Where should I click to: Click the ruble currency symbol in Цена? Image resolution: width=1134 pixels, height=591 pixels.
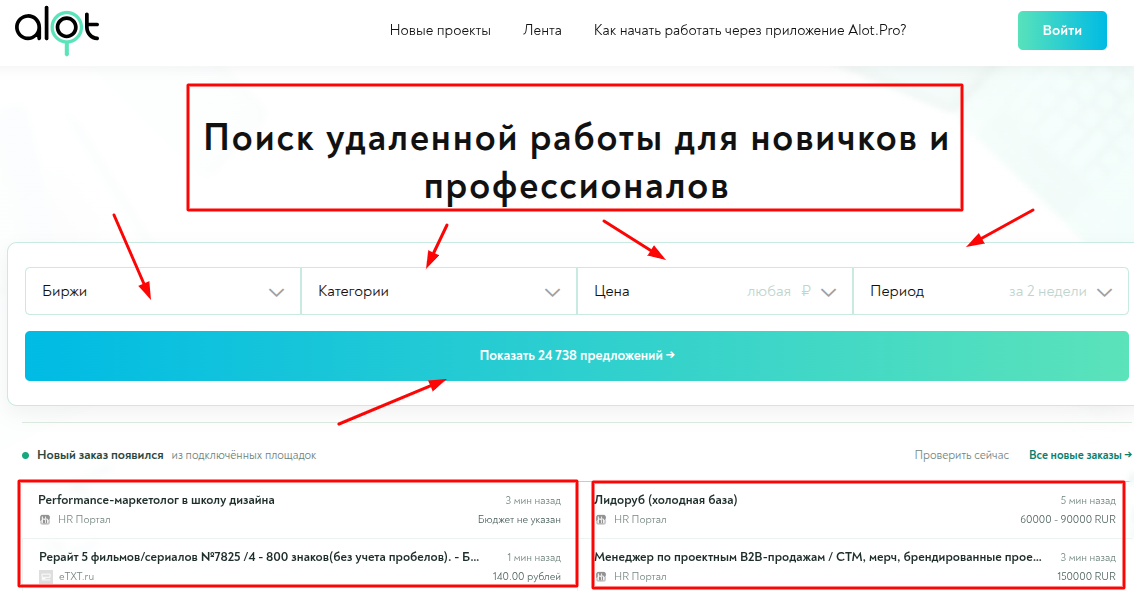click(806, 291)
